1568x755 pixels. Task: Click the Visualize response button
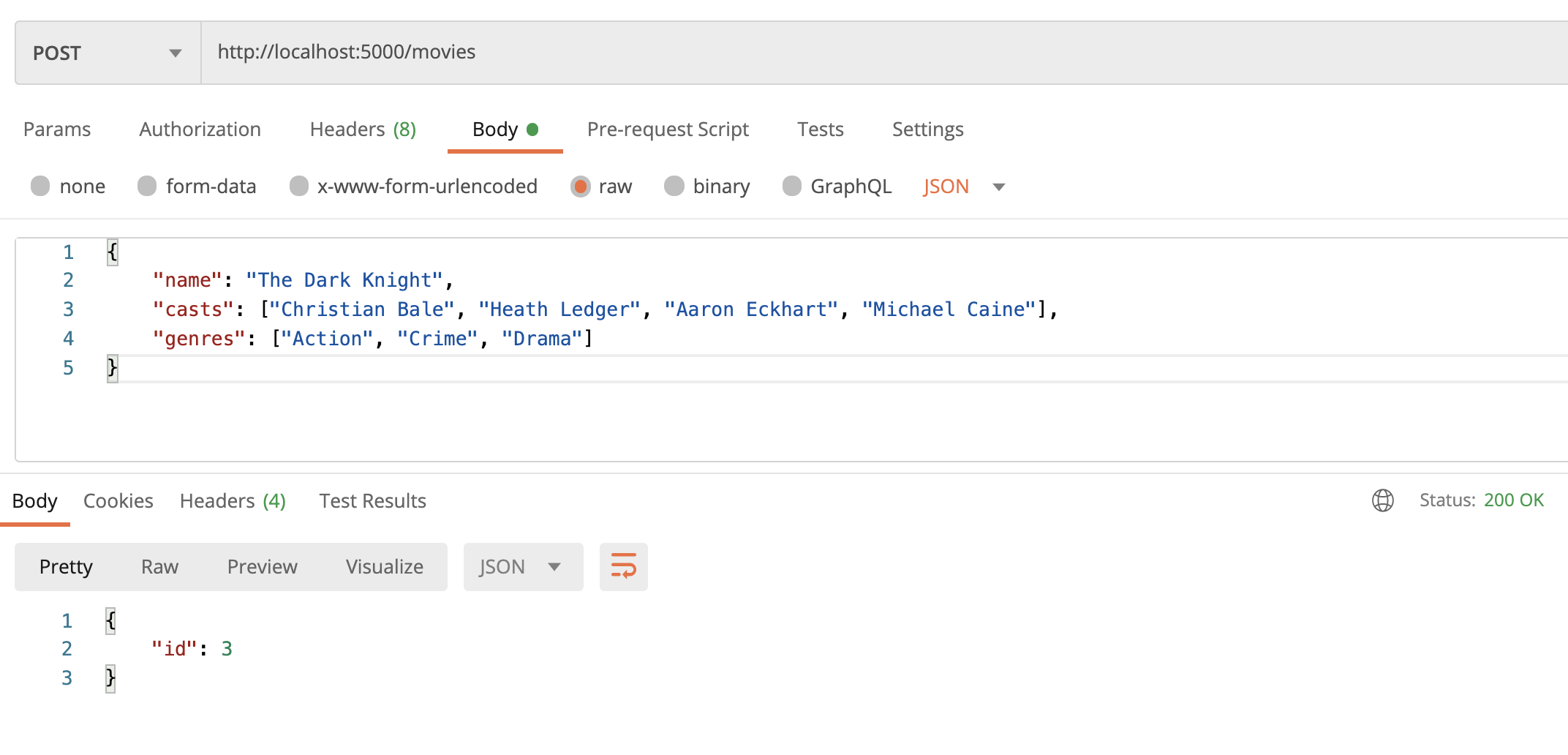(385, 567)
